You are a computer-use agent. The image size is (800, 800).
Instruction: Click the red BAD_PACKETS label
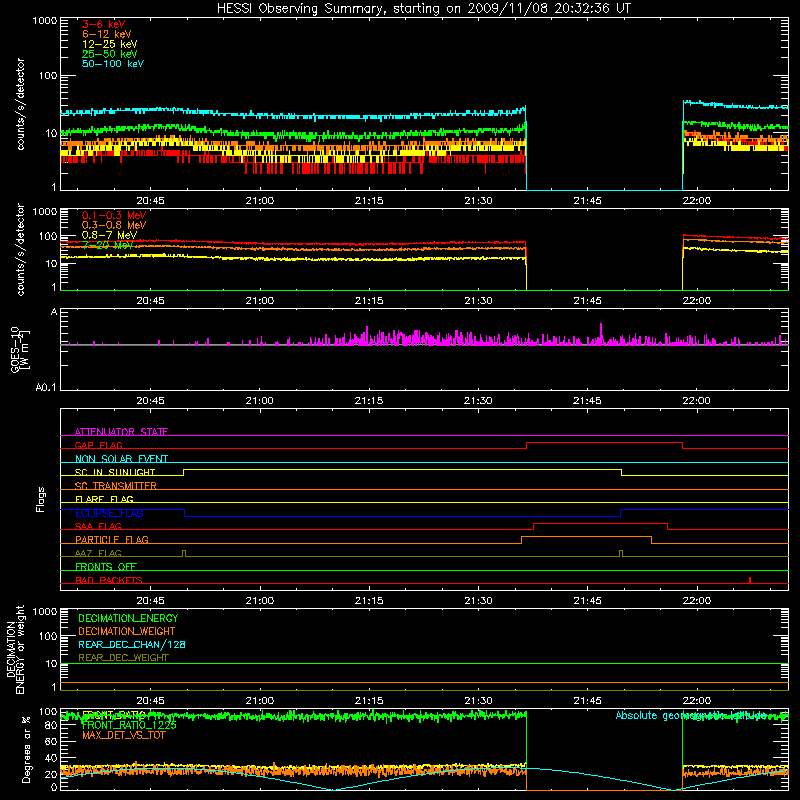click(x=109, y=580)
